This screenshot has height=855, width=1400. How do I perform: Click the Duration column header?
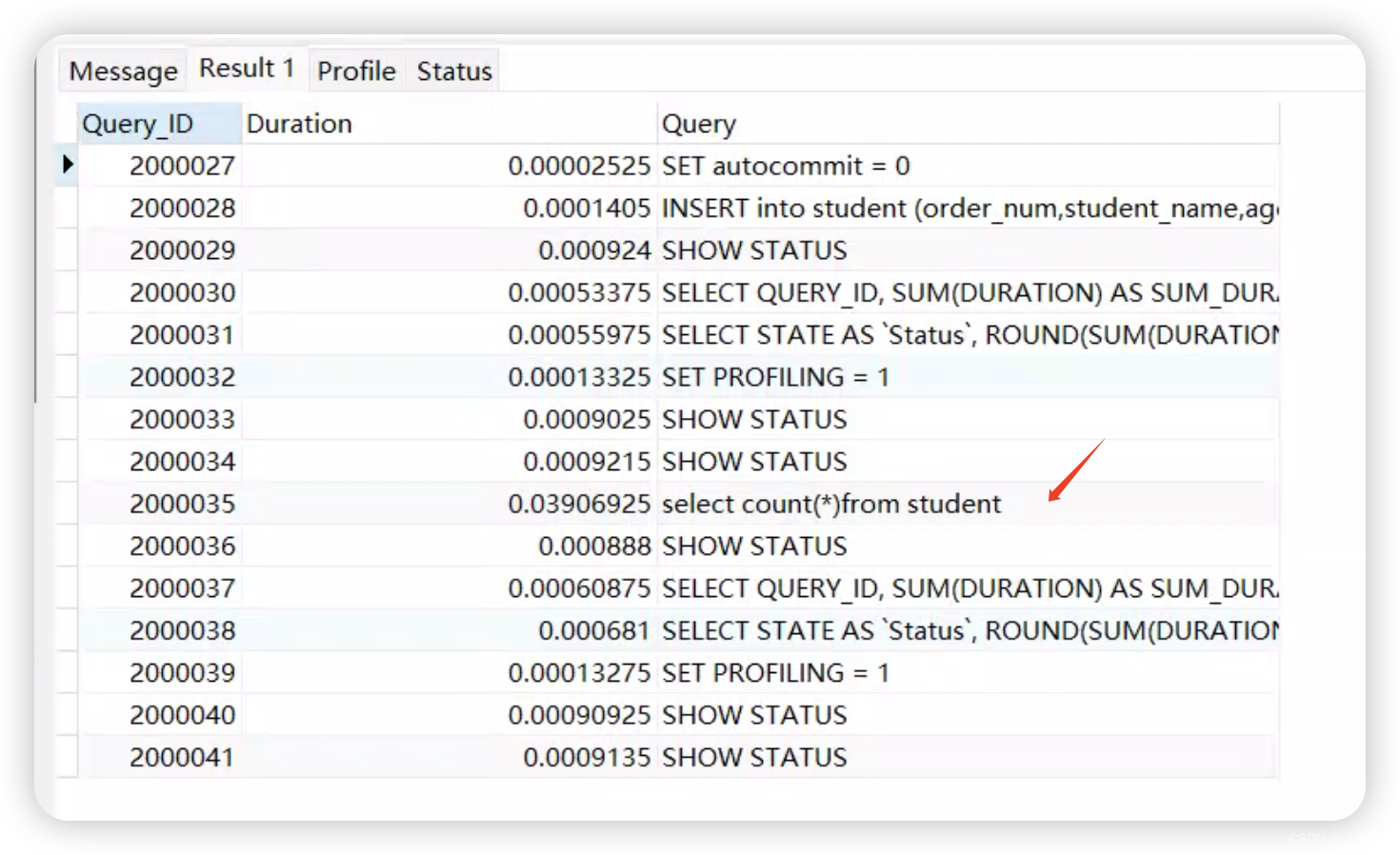(x=449, y=124)
